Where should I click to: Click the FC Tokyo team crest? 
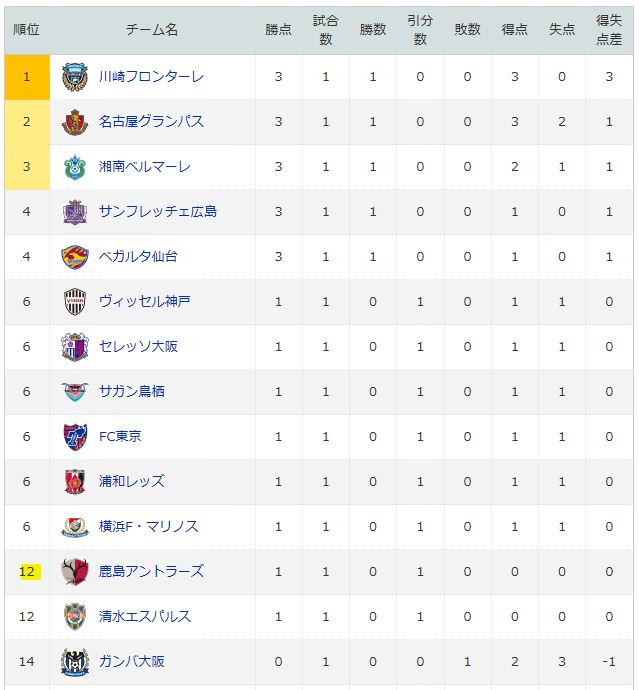pyautogui.click(x=75, y=437)
